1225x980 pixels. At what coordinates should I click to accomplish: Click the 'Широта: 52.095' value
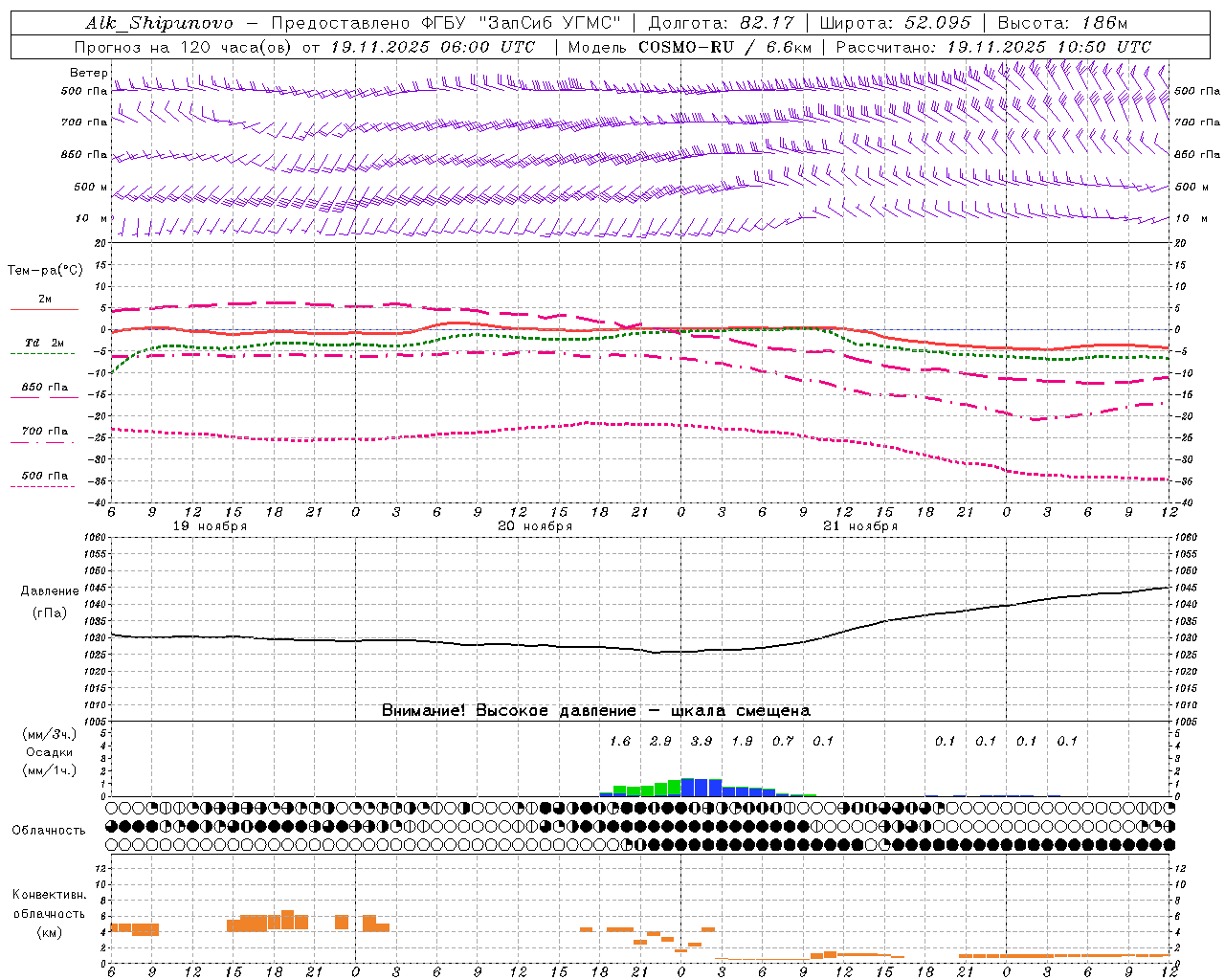(x=896, y=23)
